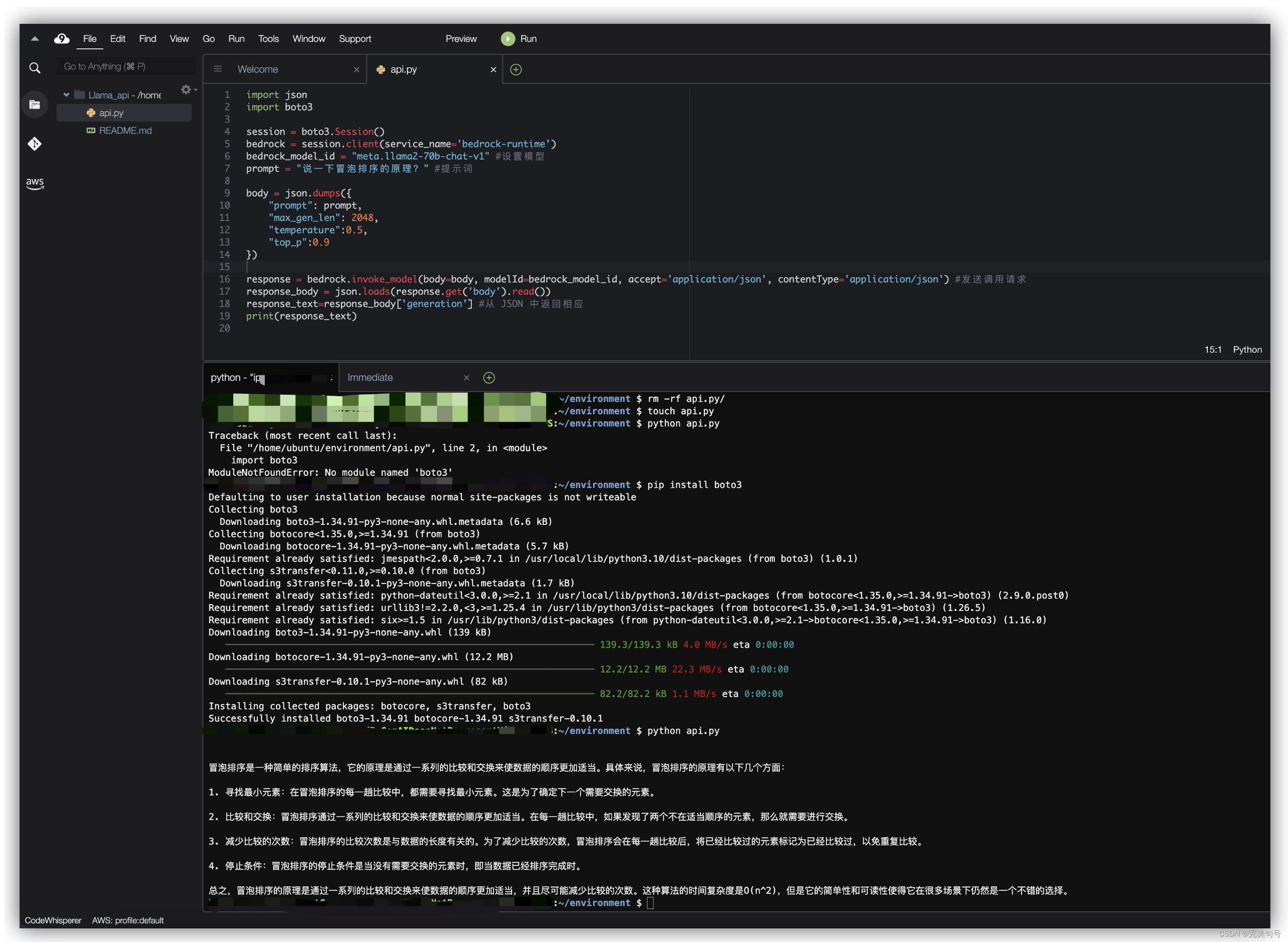Viewport: 1288px width, 942px height.
Task: Focus the Go to Anything field
Action: coord(125,67)
